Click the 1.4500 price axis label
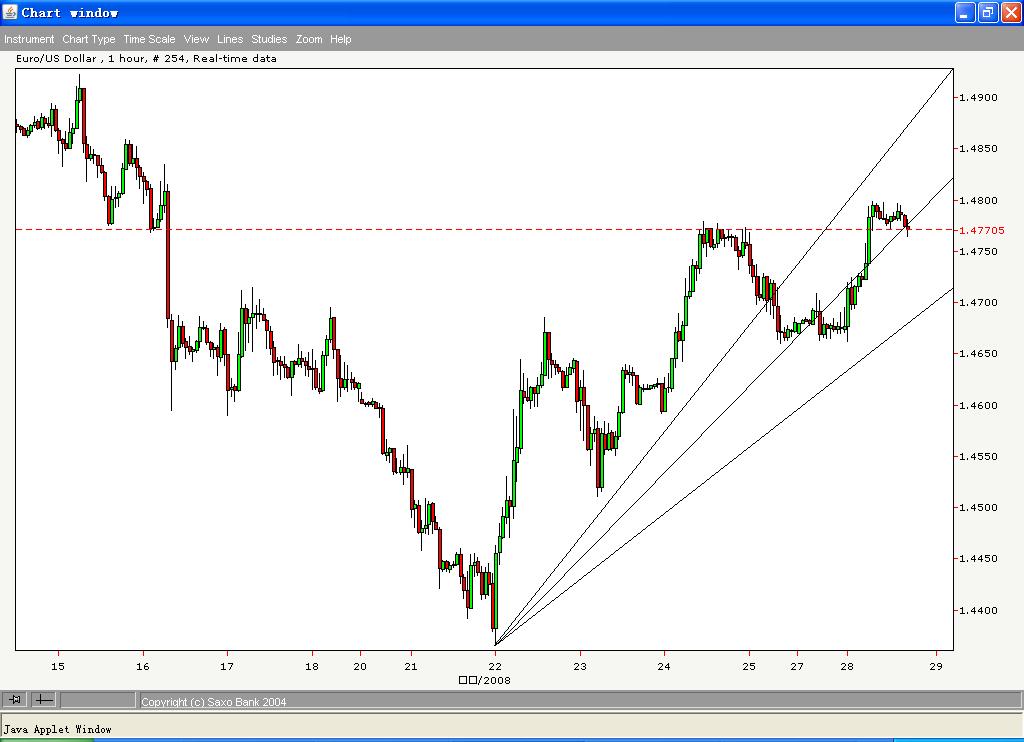Screen dimensions: 1024x742 click(x=978, y=507)
